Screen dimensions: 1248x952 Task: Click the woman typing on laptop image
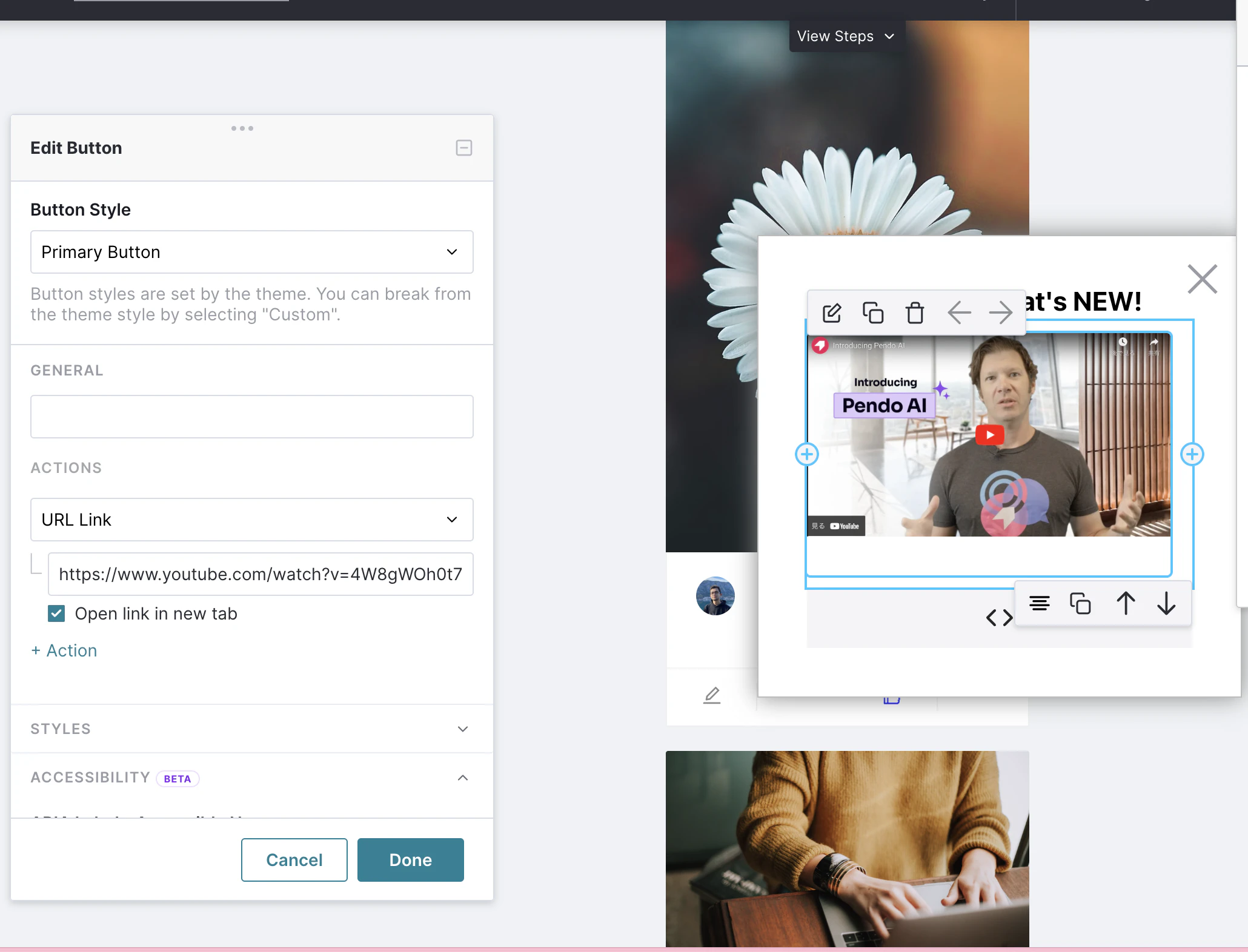coord(848,849)
